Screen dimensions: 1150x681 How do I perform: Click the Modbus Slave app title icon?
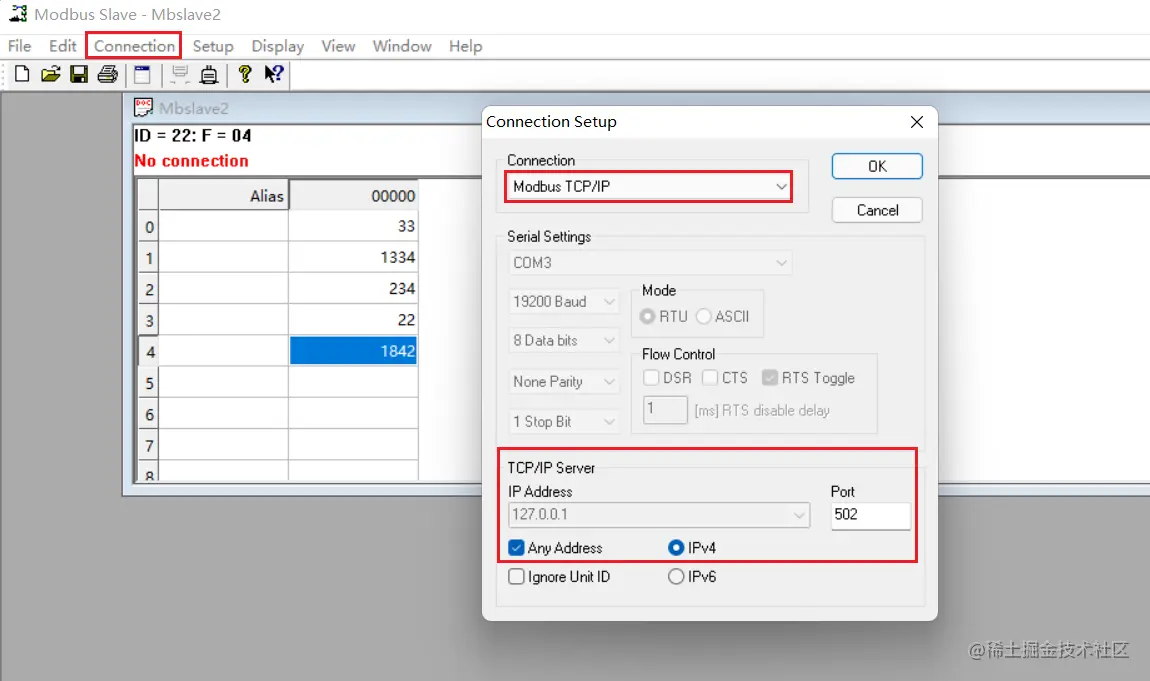coord(18,14)
